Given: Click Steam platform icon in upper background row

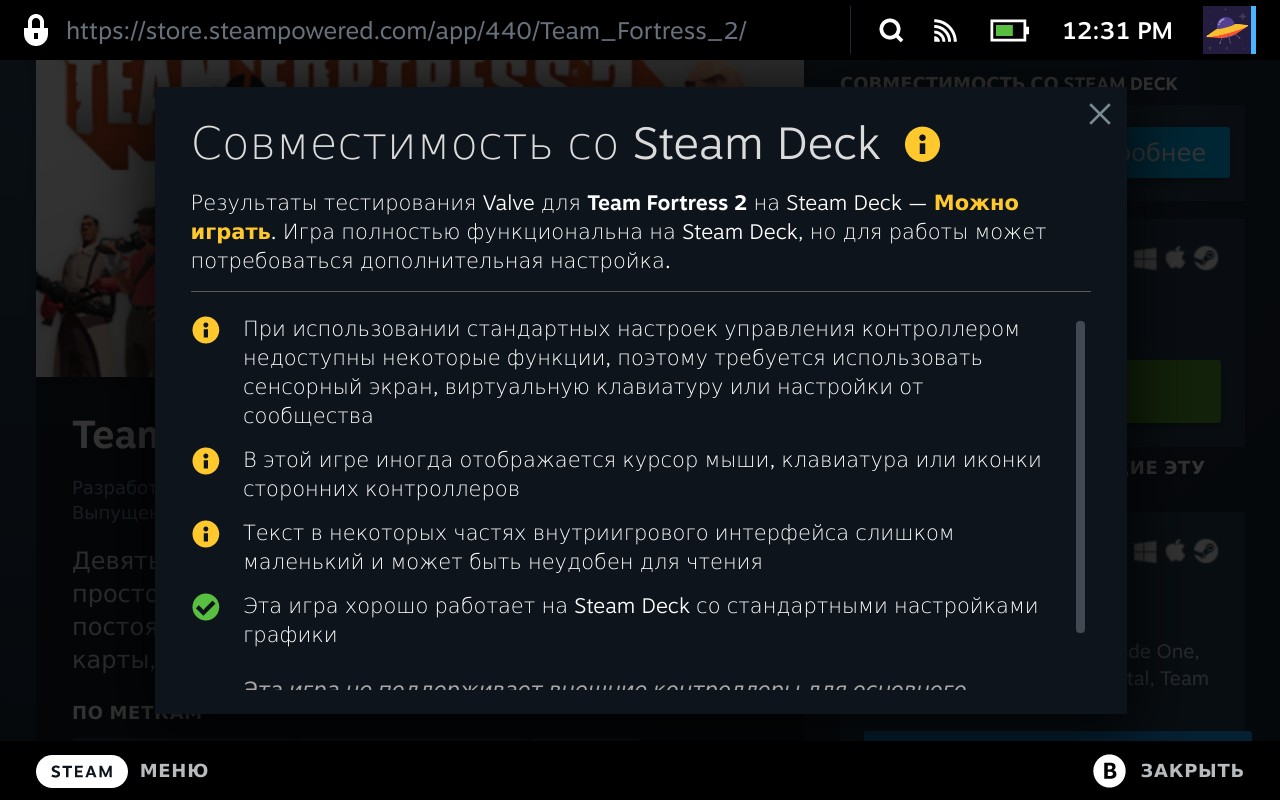Looking at the screenshot, I should click(x=1206, y=259).
